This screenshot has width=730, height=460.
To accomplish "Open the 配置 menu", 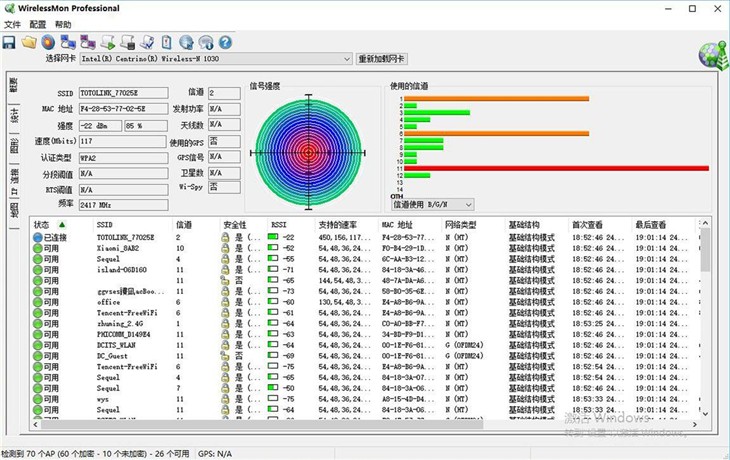I will pyautogui.click(x=38, y=24).
